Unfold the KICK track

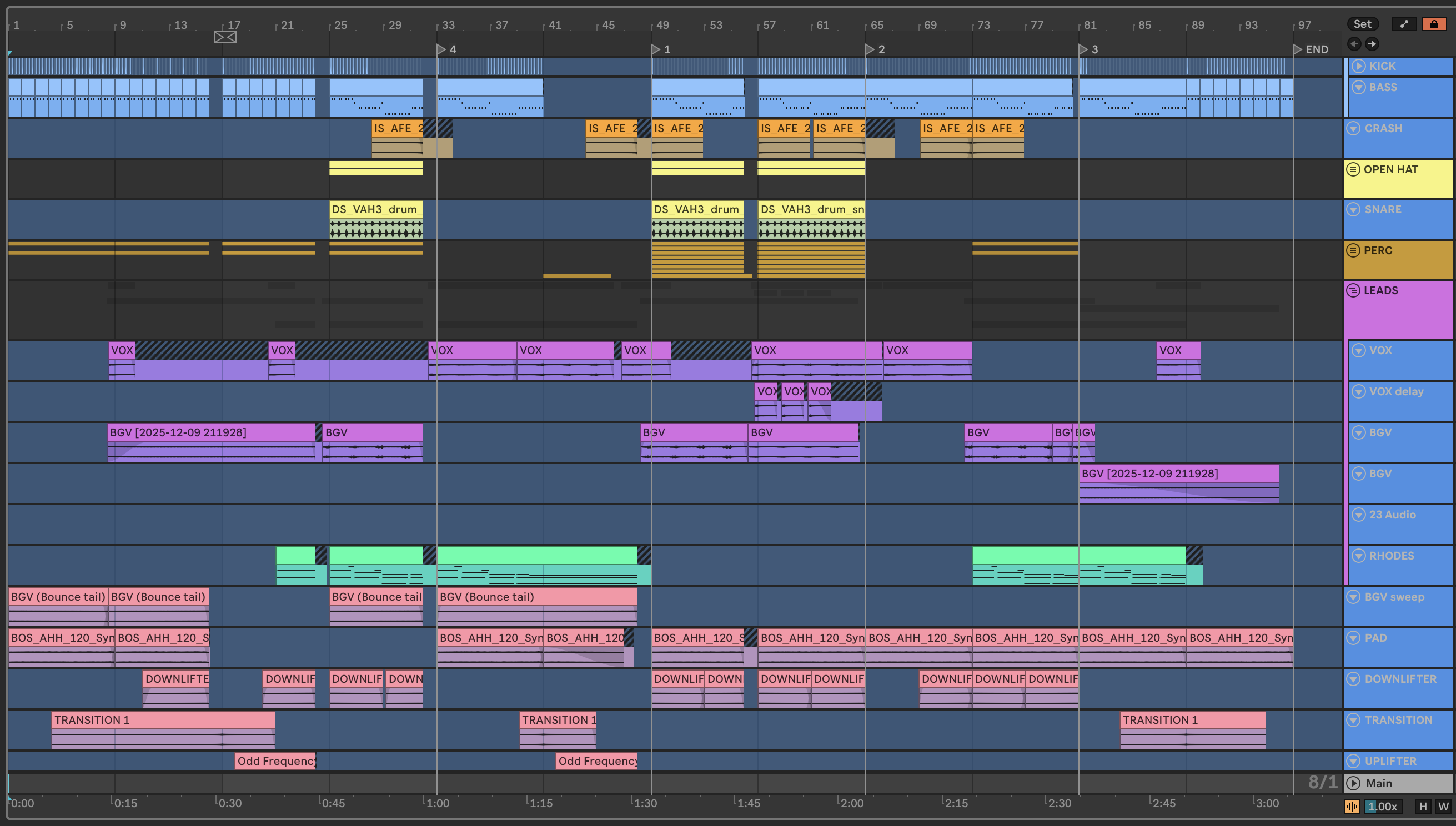[x=1358, y=67]
